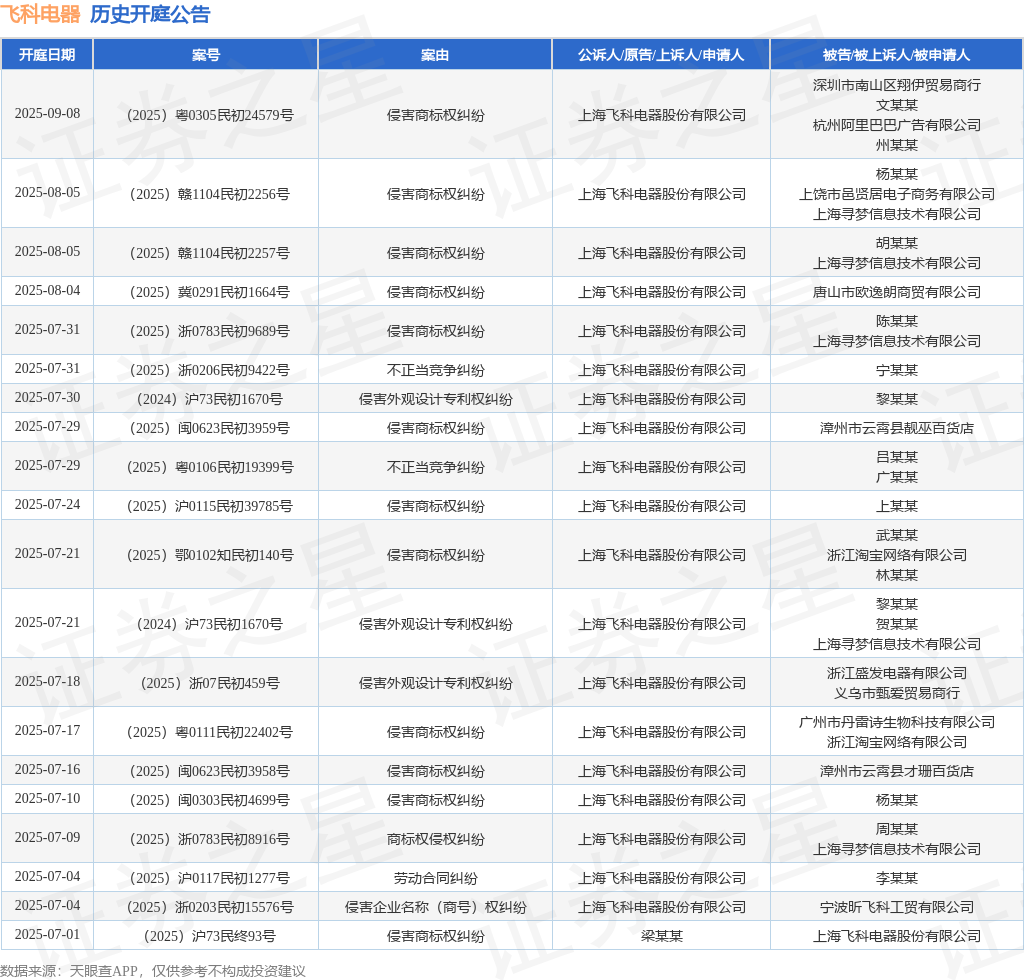
Task: Click defendant 漳州市云霄县才珊百货店
Action: (x=897, y=772)
